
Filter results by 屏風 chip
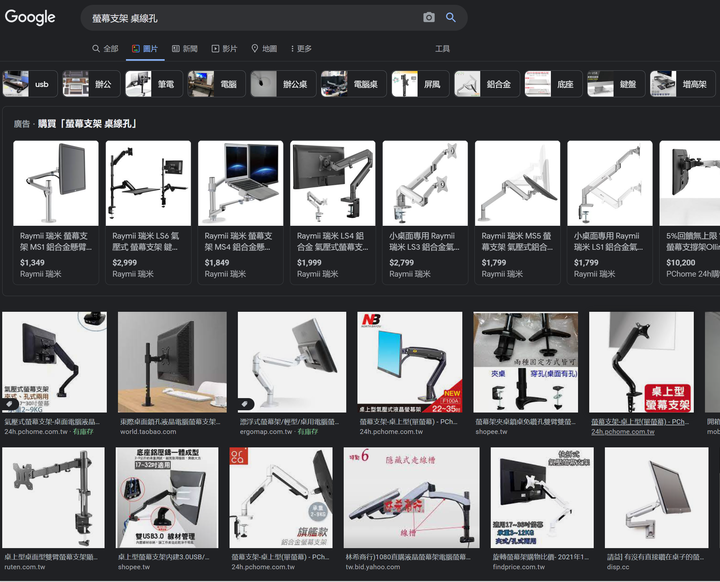click(x=420, y=84)
